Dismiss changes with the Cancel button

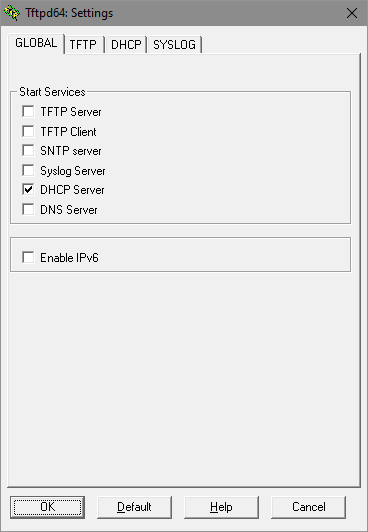click(309, 507)
